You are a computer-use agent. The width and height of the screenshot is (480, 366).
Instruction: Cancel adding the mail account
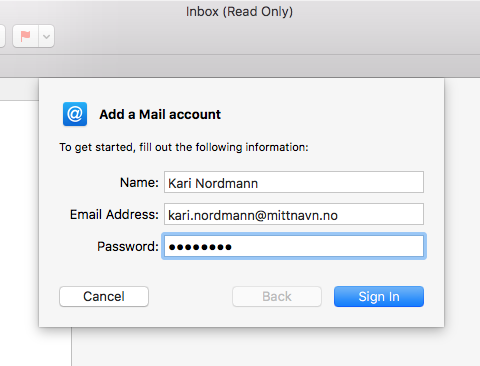(x=104, y=296)
